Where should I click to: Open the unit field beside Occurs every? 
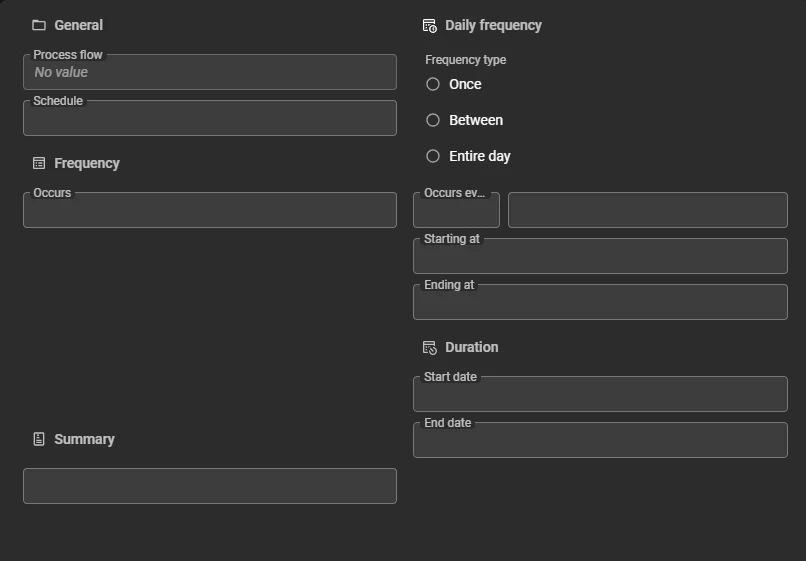click(x=647, y=211)
